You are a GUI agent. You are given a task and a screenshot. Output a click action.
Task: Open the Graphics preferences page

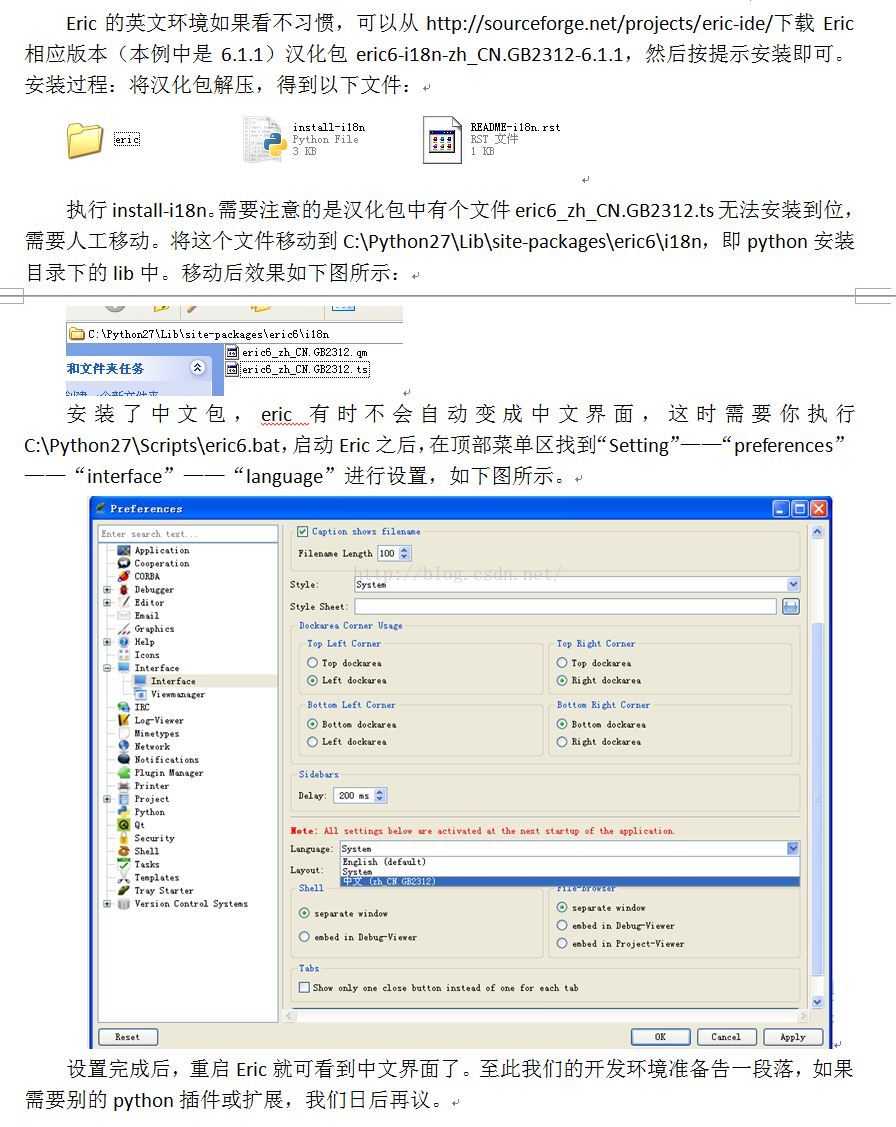pos(154,628)
